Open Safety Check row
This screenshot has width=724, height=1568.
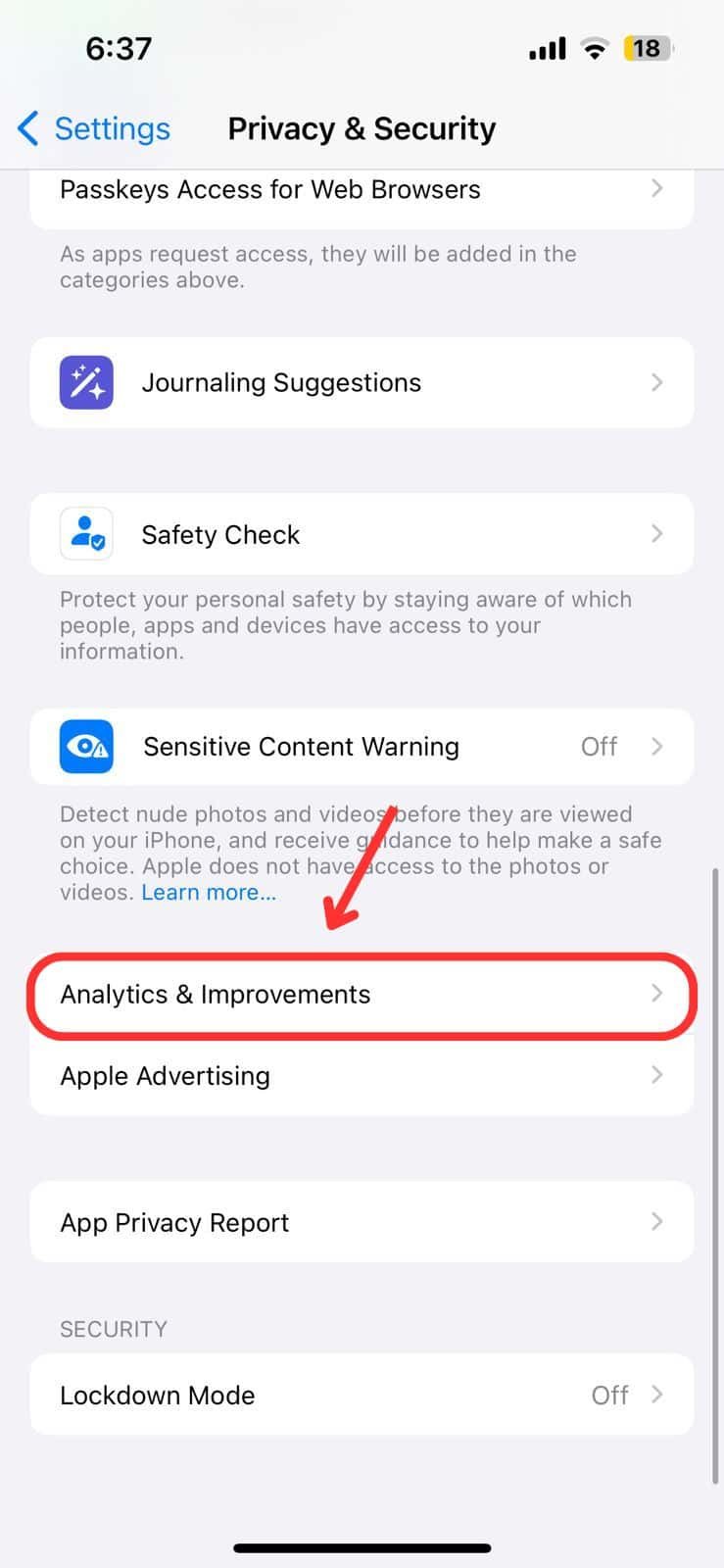362,534
